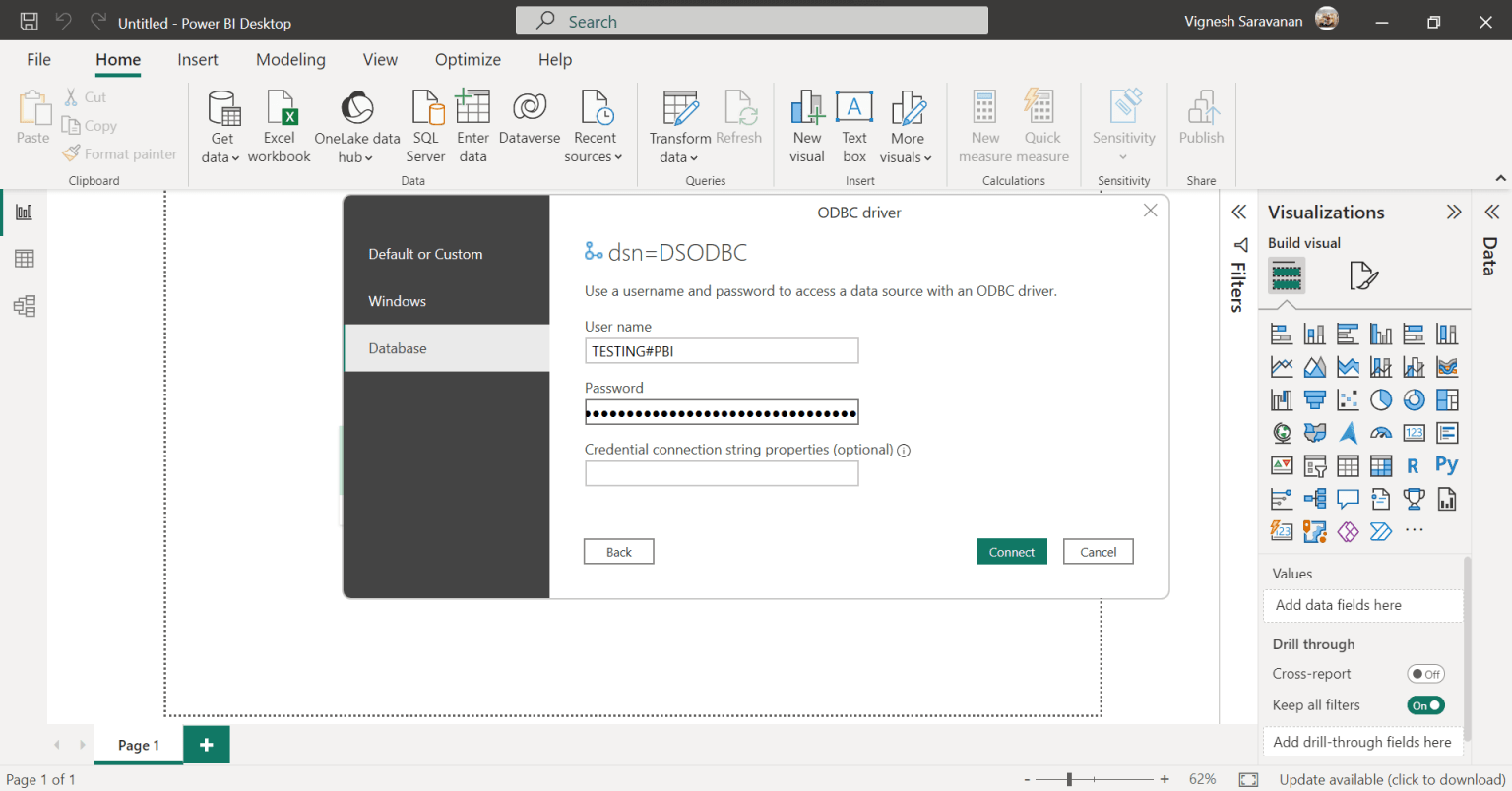The image size is (1512, 791).
Task: Select Windows authentication in the dialog
Action: [x=397, y=300]
